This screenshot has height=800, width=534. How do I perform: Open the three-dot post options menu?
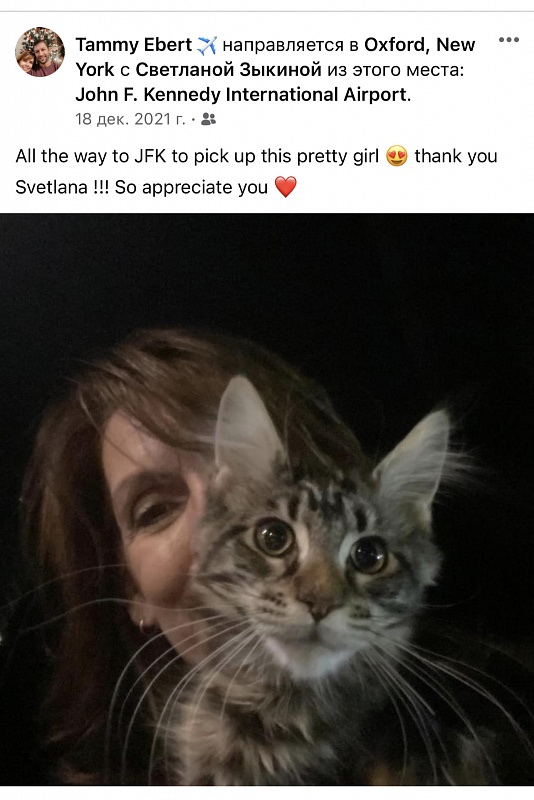[x=508, y=40]
